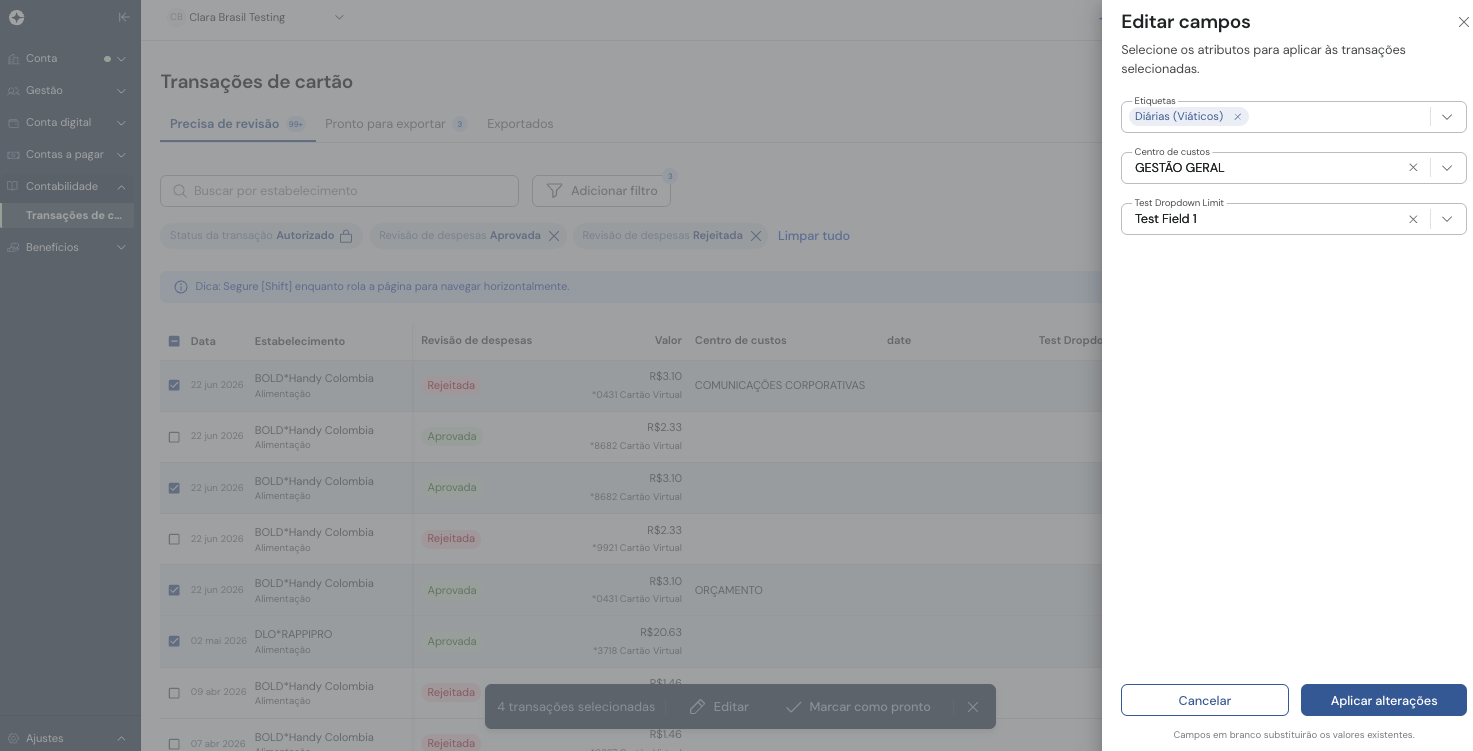Remove the Revisão de despesas Rejeitada filter
Screen dimensions: 1473x751
[x=756, y=236]
